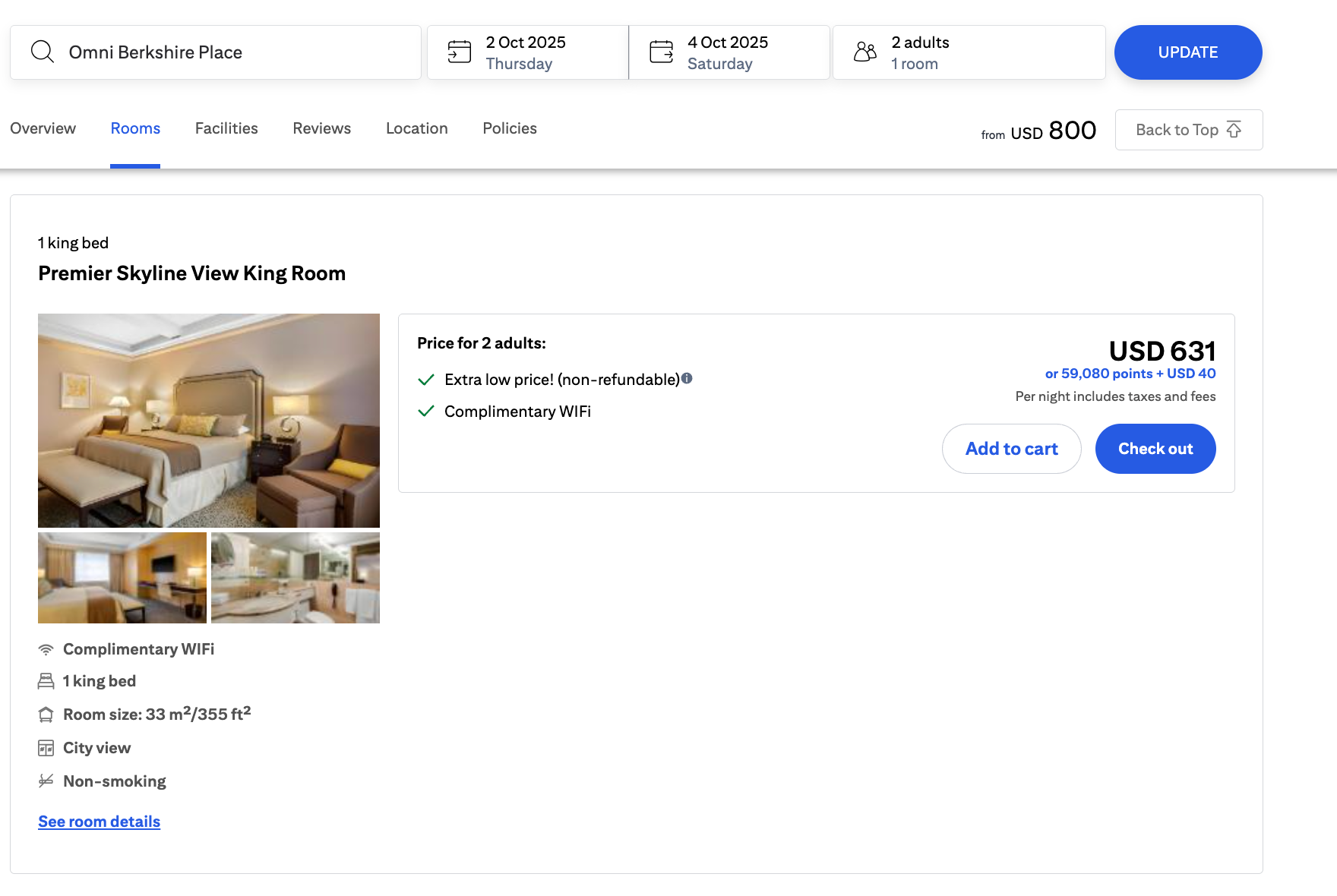Image resolution: width=1337 pixels, height=896 pixels.
Task: Click the Room size 33 m² text
Action: [157, 714]
